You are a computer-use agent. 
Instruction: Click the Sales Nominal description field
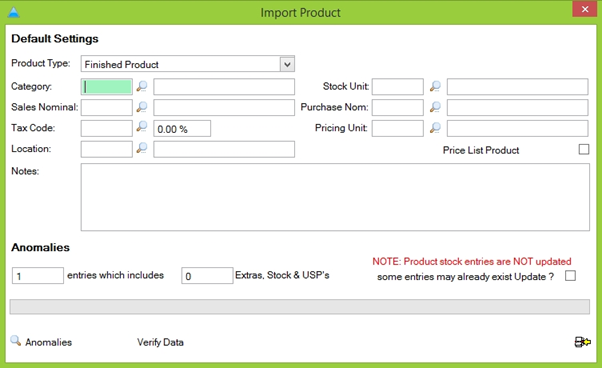(224, 107)
